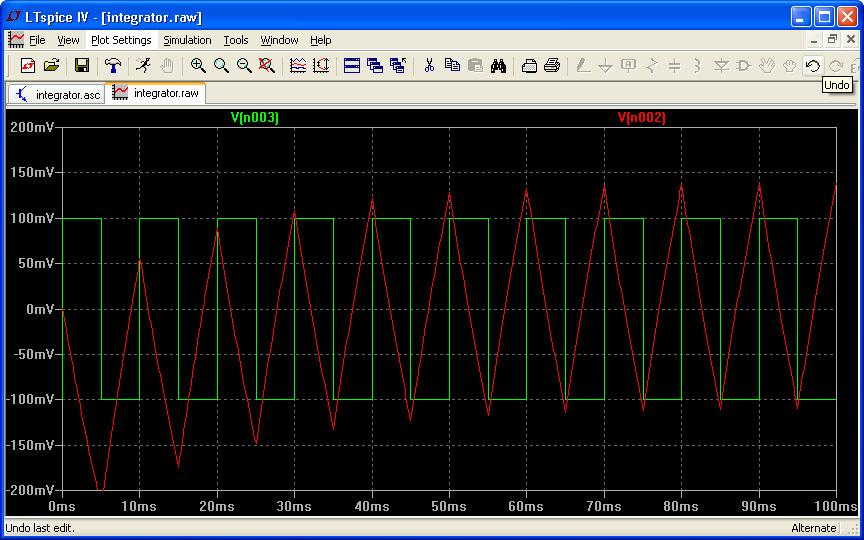Click the -200mV vertical axis label
Screen dimensions: 864x540
(30, 490)
